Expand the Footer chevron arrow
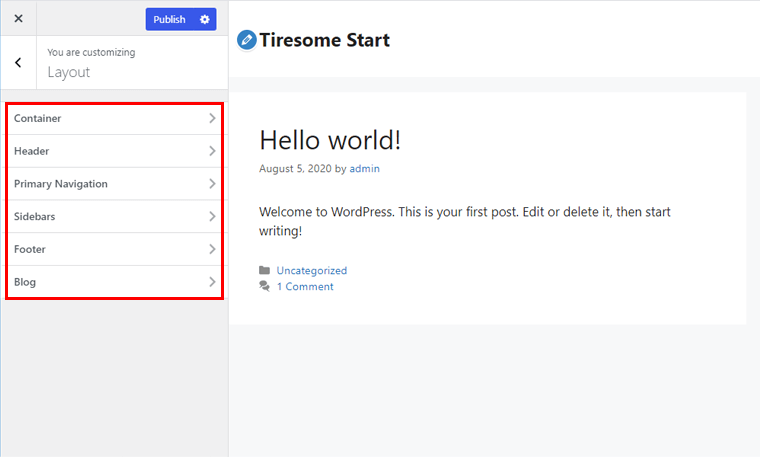Viewport: 760px width, 457px height. [212, 249]
